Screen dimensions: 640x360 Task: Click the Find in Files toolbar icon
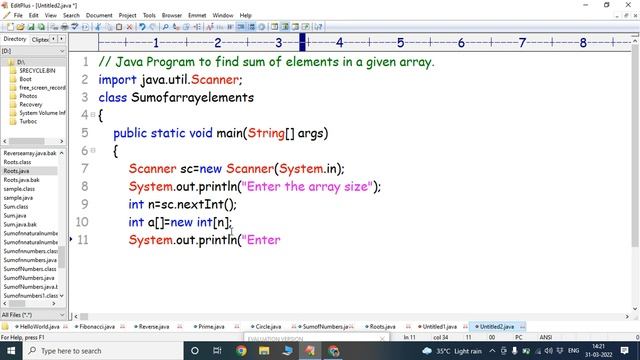186,27
